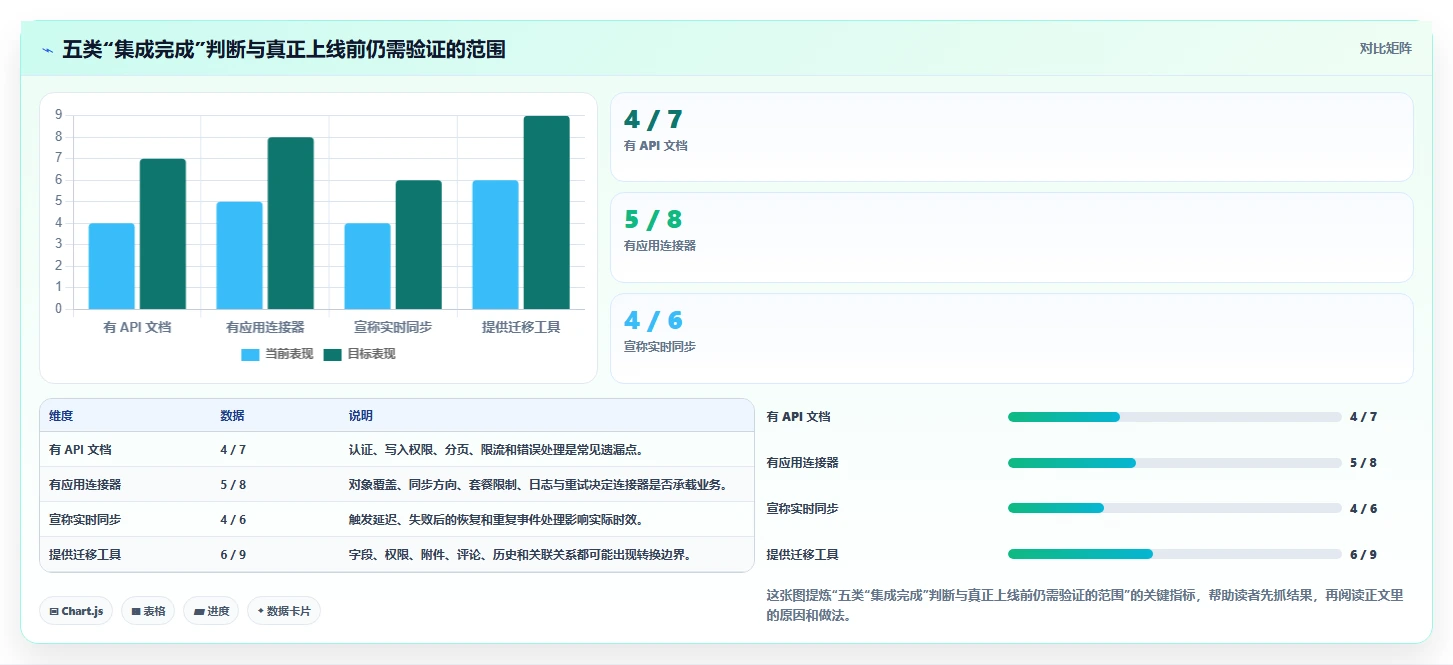Click the 数据 table column header
The width and height of the screenshot is (1453, 665).
(232, 416)
